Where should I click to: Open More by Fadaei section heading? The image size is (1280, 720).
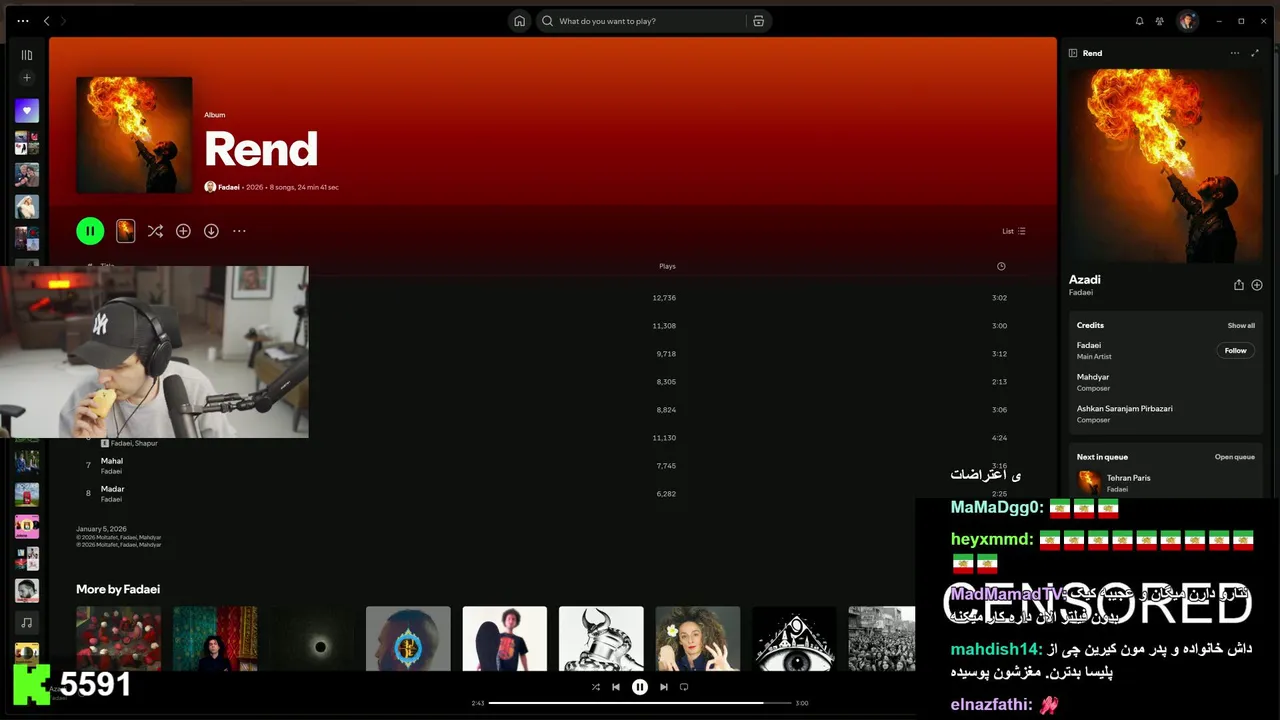pos(118,589)
